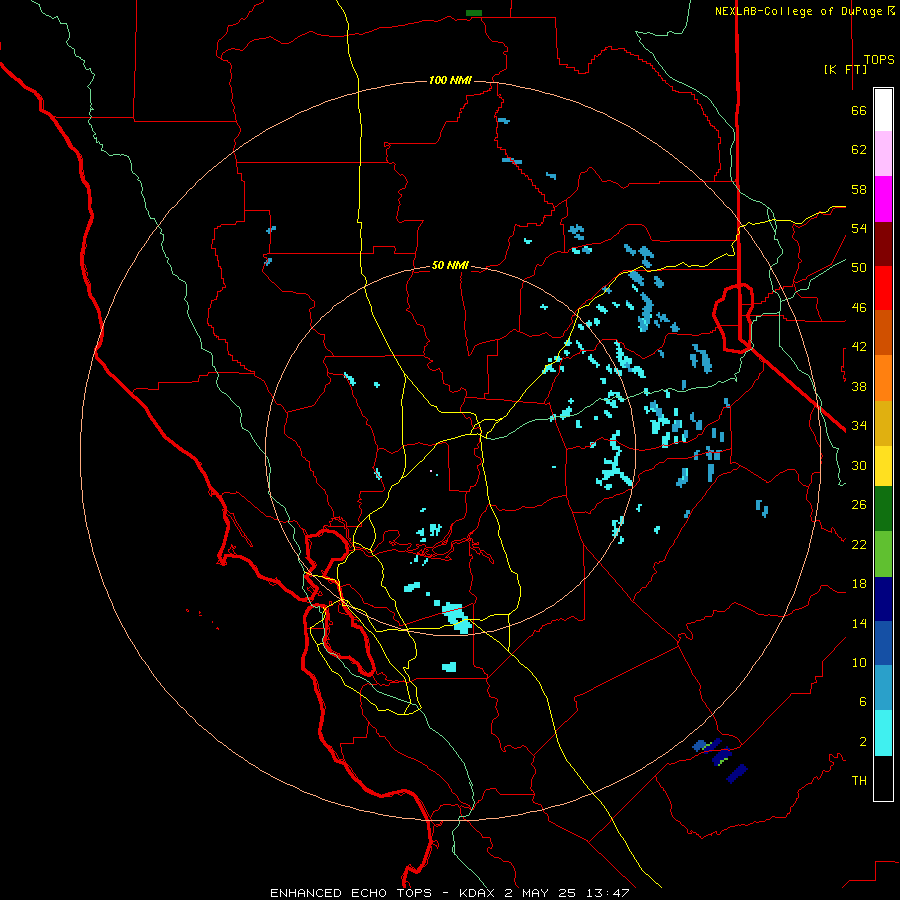Click the TOPS legend title
The height and width of the screenshot is (900, 900).
(879, 60)
